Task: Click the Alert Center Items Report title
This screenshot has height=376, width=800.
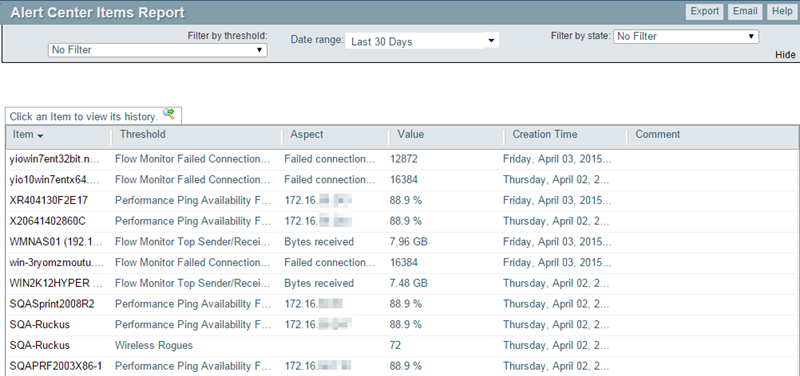Action: (97, 13)
